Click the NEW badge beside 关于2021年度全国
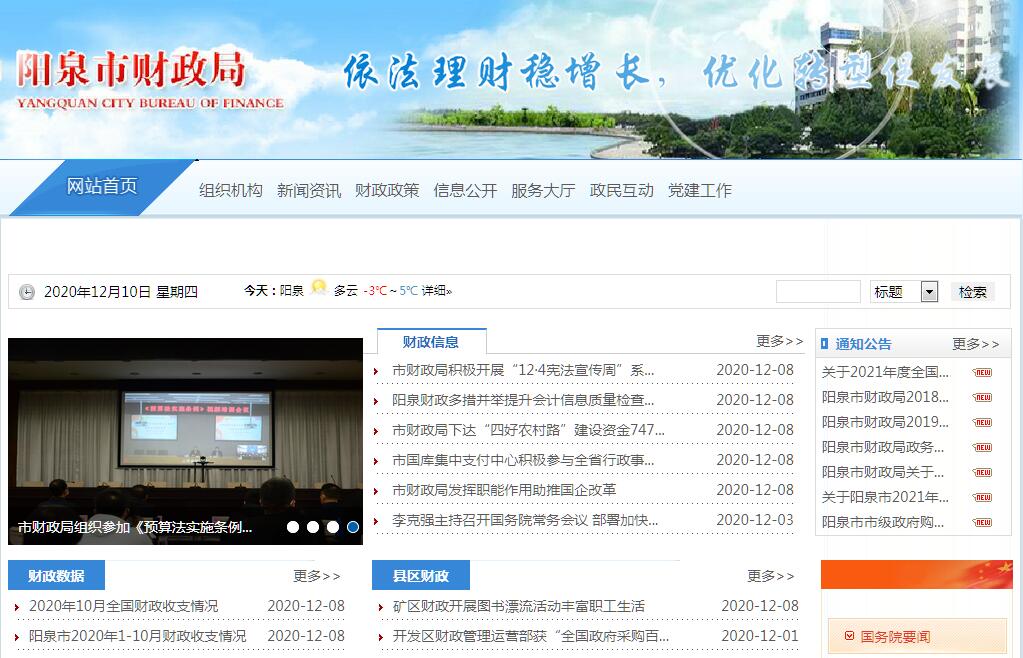Image resolution: width=1023 pixels, height=658 pixels. 982,373
